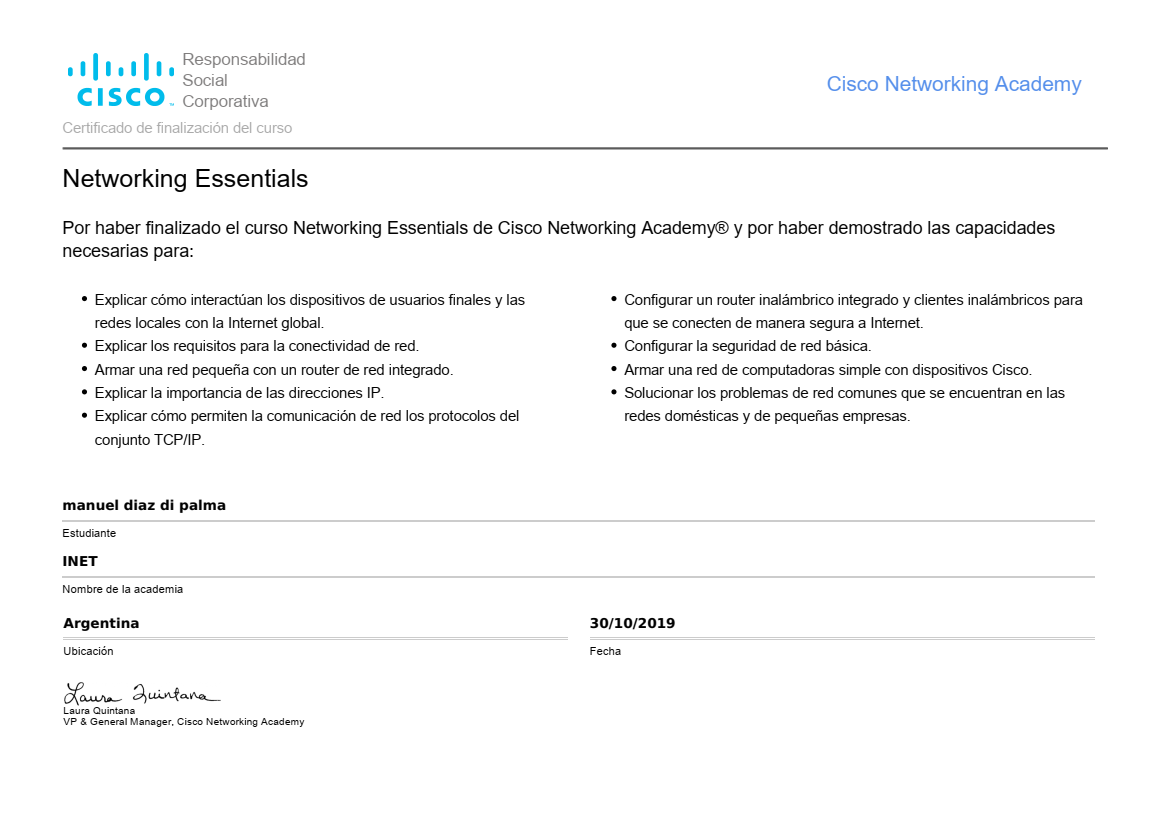Click the Networking Essentials course title

click(185, 179)
